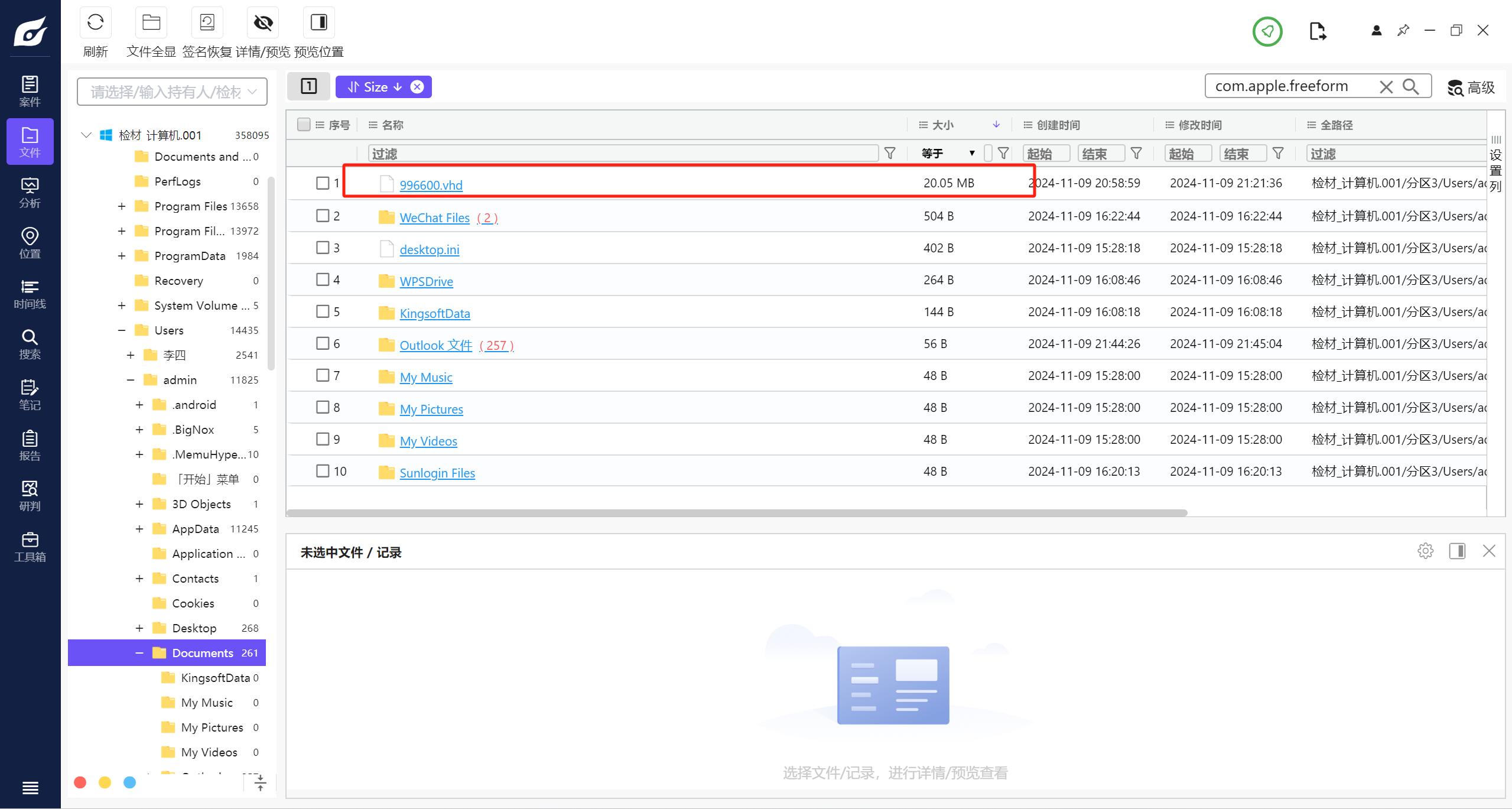Click the Advanced (高级) search button
Image resolution: width=1512 pixels, height=809 pixels.
pyautogui.click(x=1471, y=87)
